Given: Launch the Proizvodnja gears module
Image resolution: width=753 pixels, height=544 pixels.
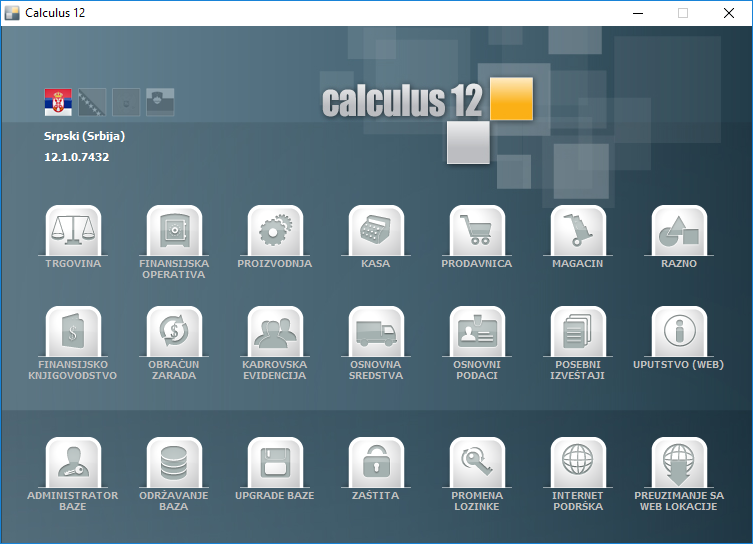Looking at the screenshot, I should click(275, 231).
